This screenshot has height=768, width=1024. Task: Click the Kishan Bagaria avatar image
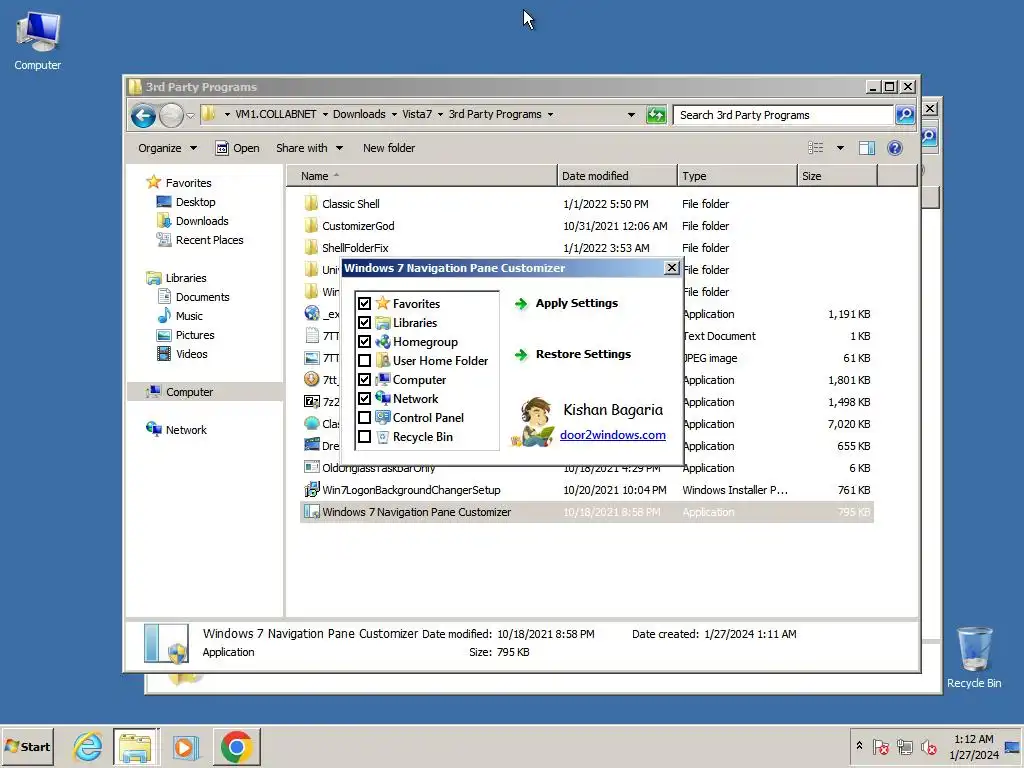533,422
